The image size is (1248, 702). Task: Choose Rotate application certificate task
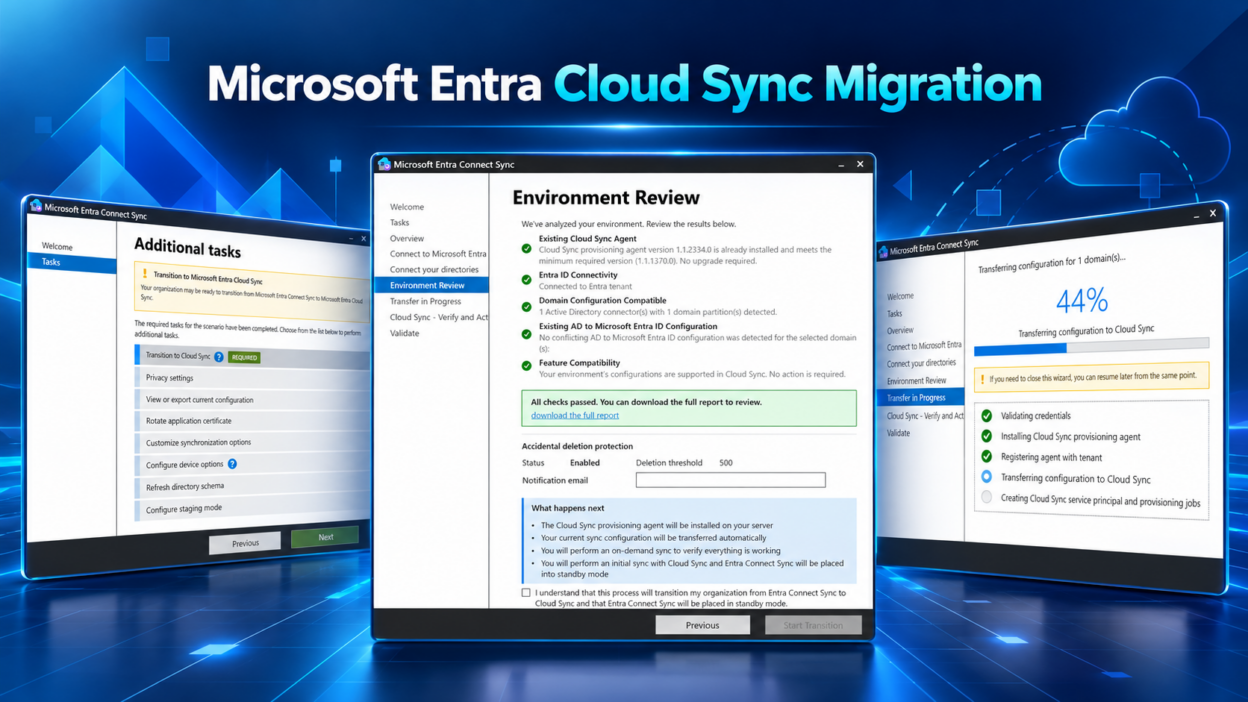252,421
